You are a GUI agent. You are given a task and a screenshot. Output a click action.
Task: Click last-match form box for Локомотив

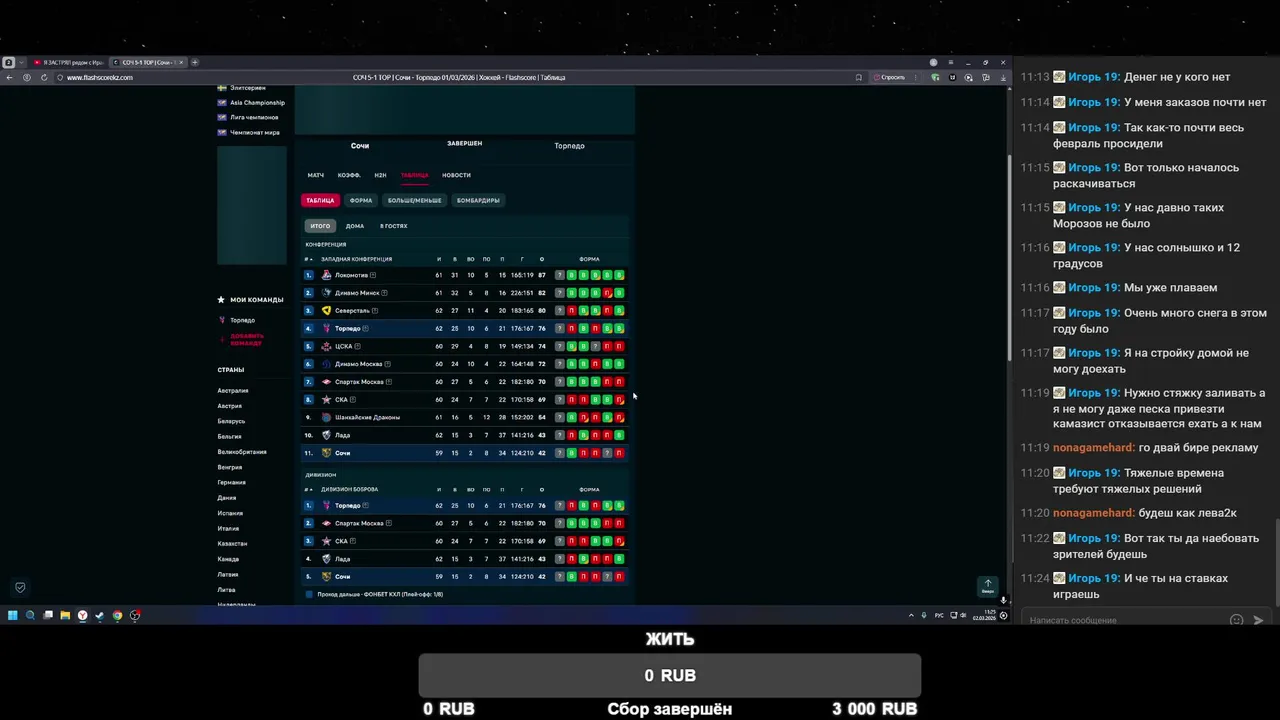tap(619, 275)
